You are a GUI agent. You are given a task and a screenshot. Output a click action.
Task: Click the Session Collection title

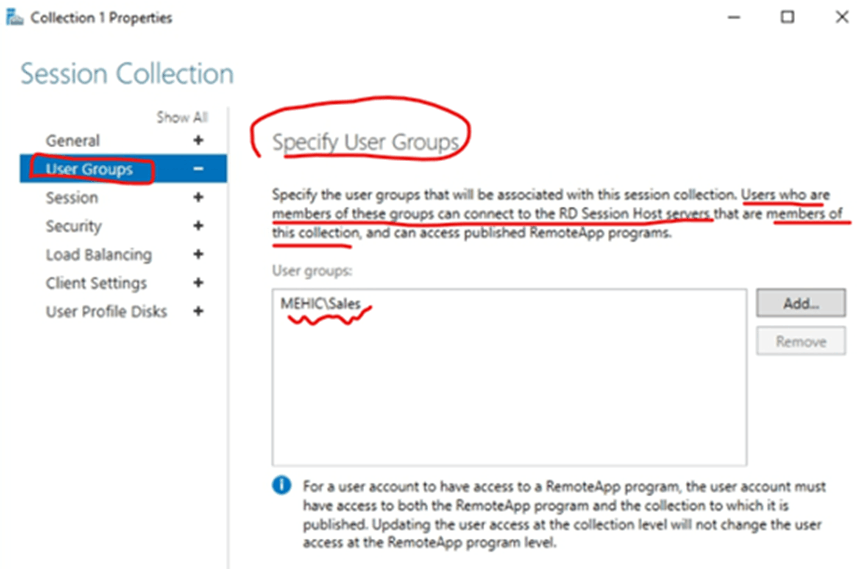coord(127,74)
